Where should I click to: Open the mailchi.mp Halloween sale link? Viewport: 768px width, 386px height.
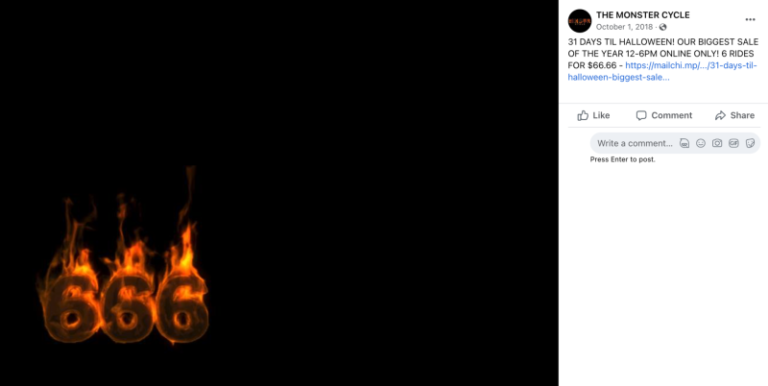[x=662, y=71]
